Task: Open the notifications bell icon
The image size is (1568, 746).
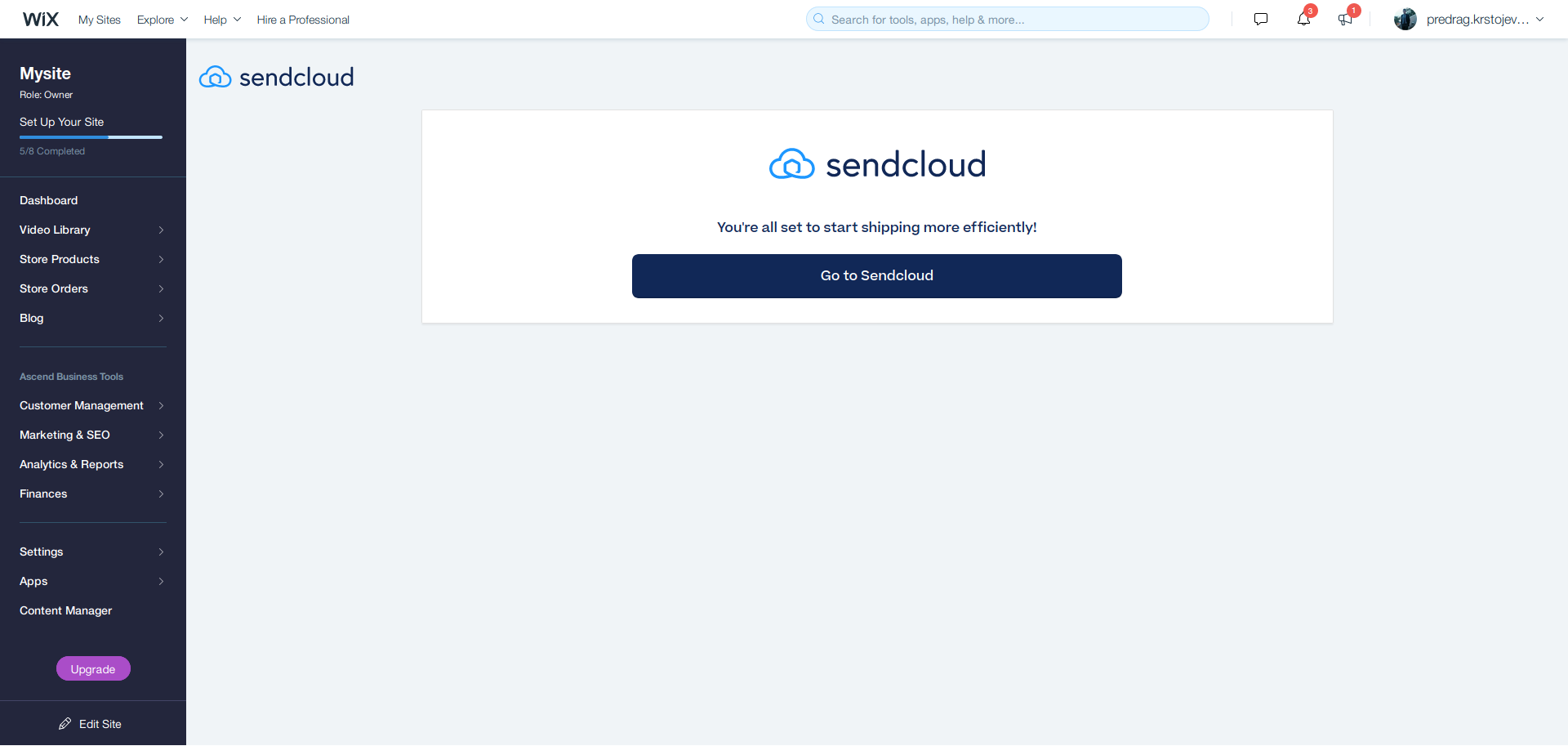Action: click(x=1303, y=19)
